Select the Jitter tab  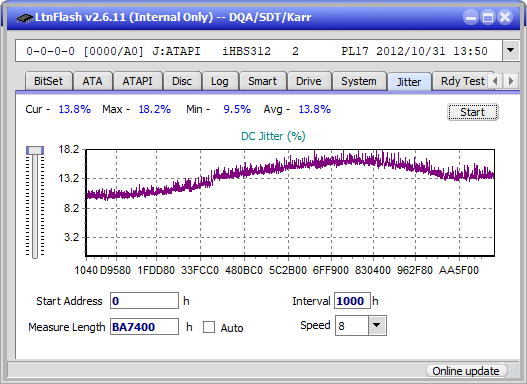point(409,82)
